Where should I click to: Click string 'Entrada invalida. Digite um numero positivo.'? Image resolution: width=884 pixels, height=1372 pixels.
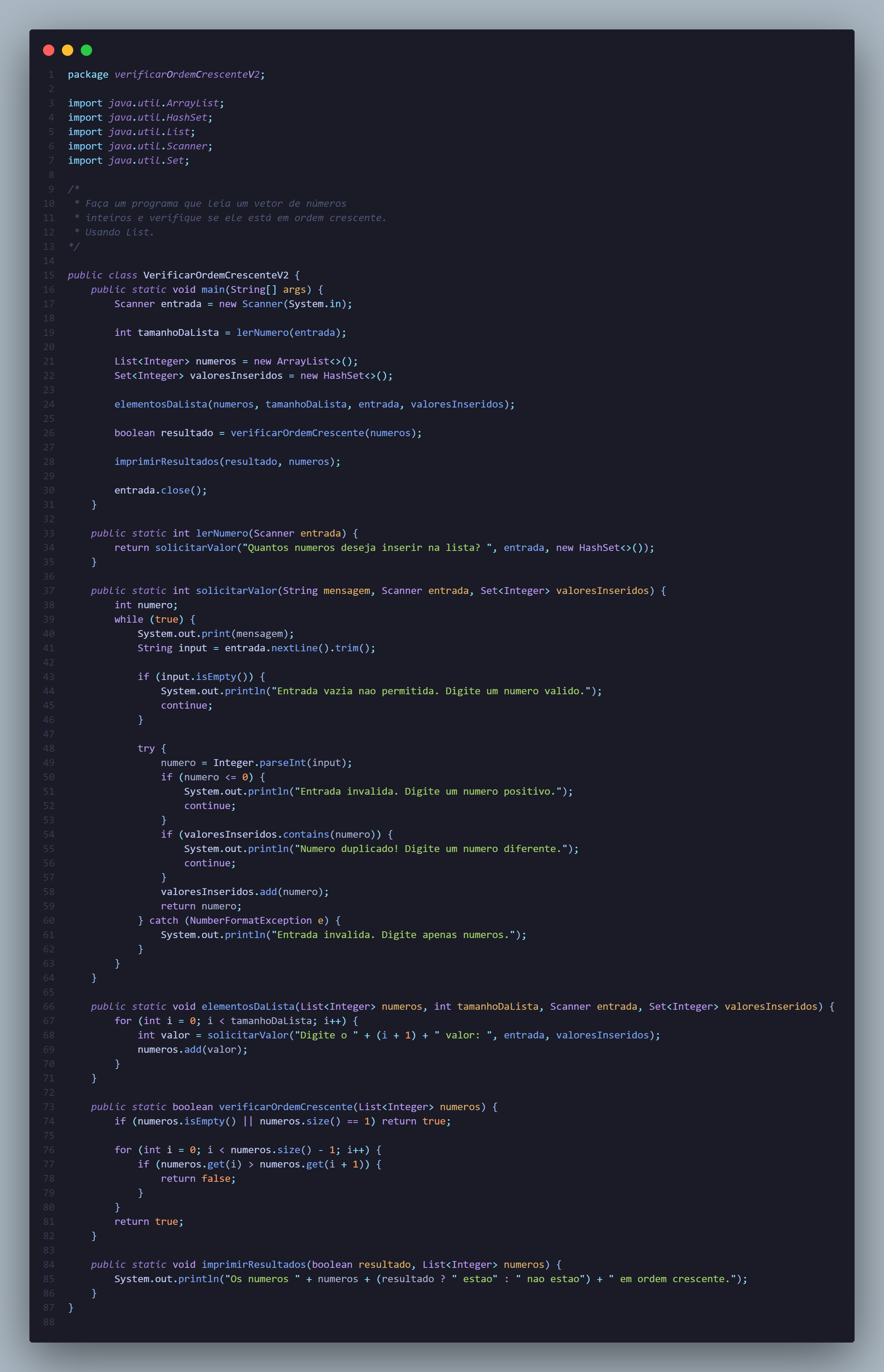tap(428, 792)
